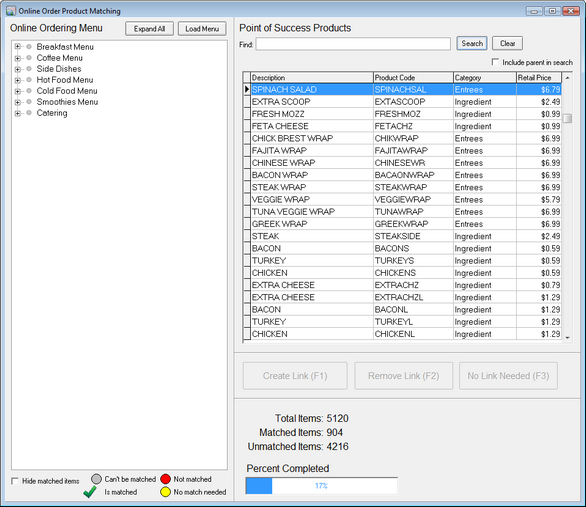Image resolution: width=586 pixels, height=507 pixels.
Task: Click the yellow No match needed circle
Action: click(166, 492)
